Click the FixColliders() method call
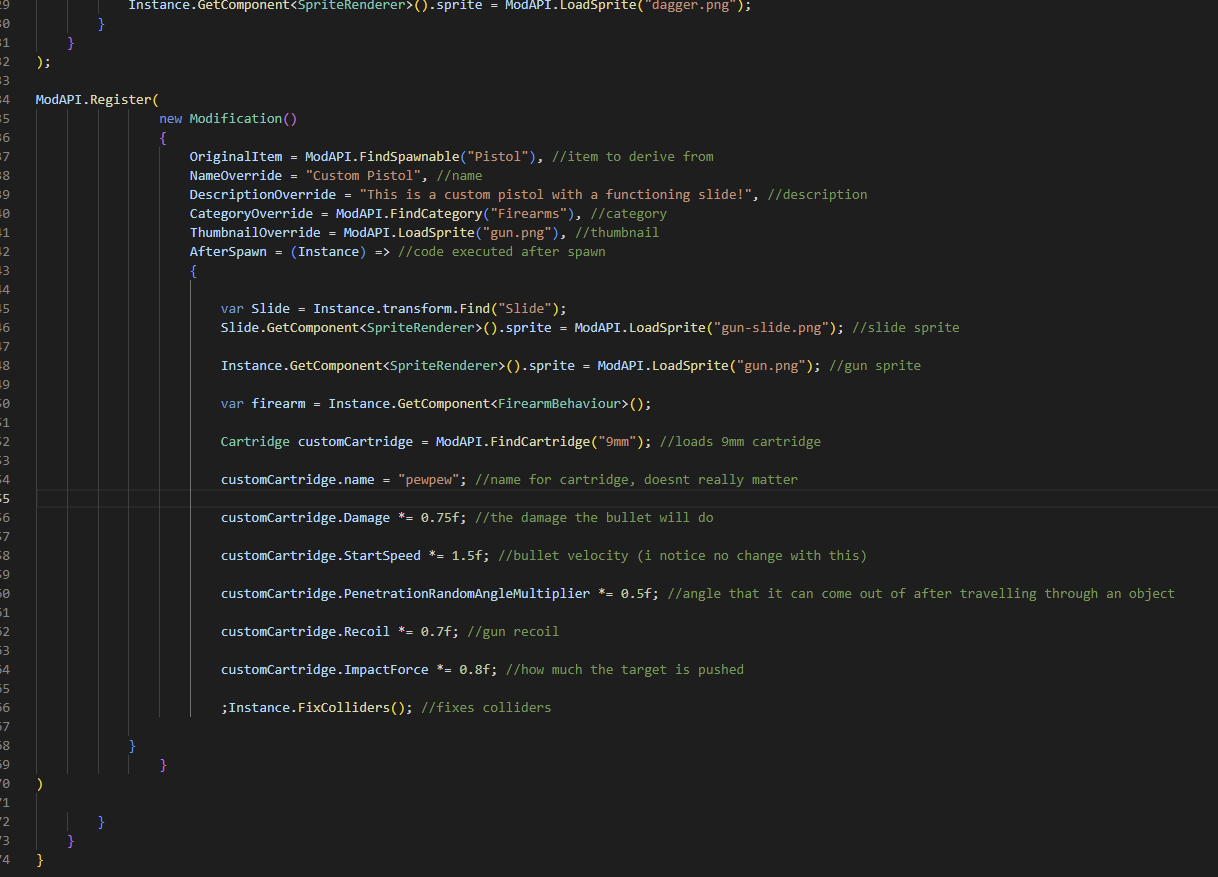The width and height of the screenshot is (1218, 877). [x=351, y=707]
